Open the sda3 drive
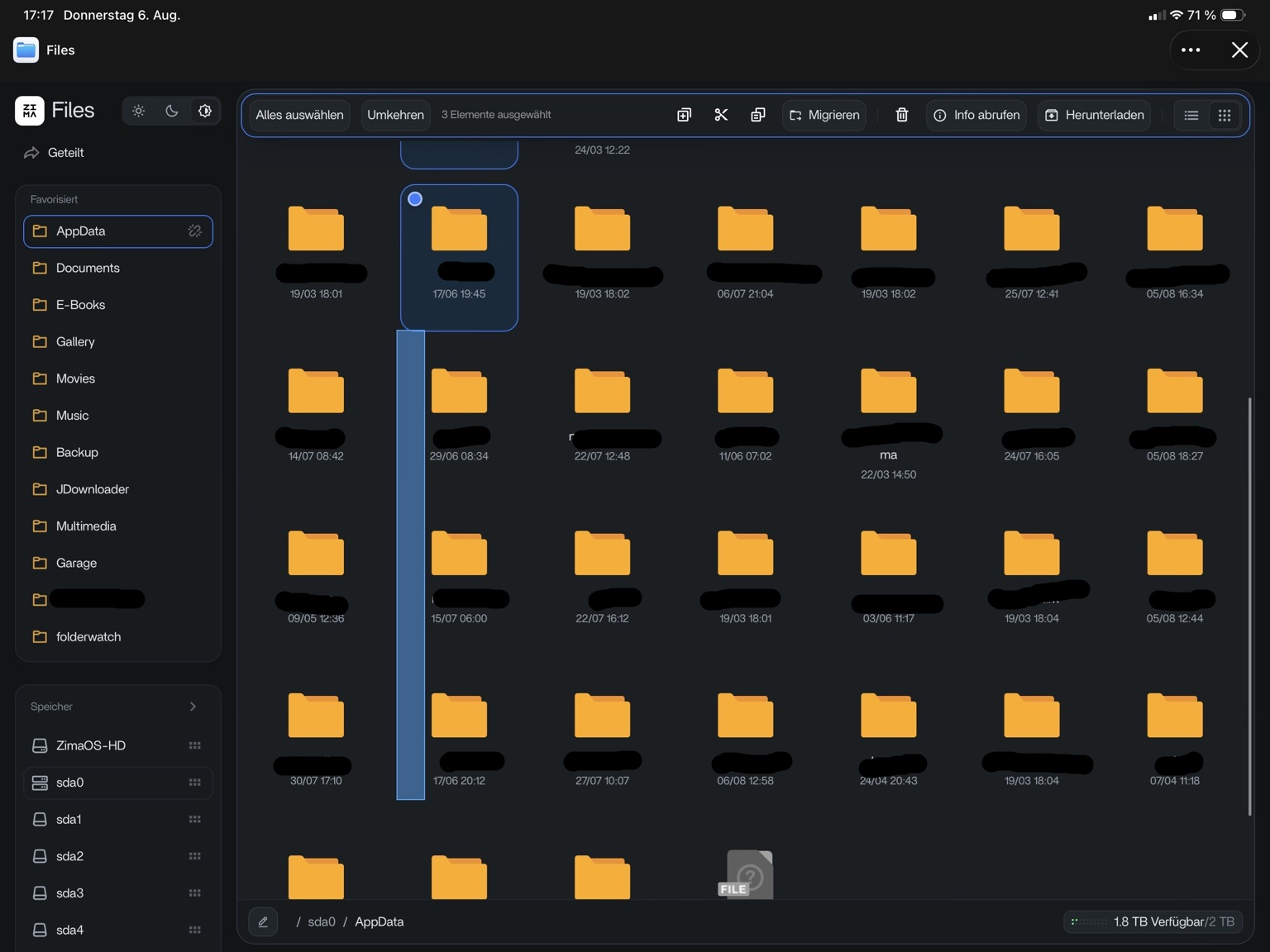The width and height of the screenshot is (1270, 952). coord(118,893)
